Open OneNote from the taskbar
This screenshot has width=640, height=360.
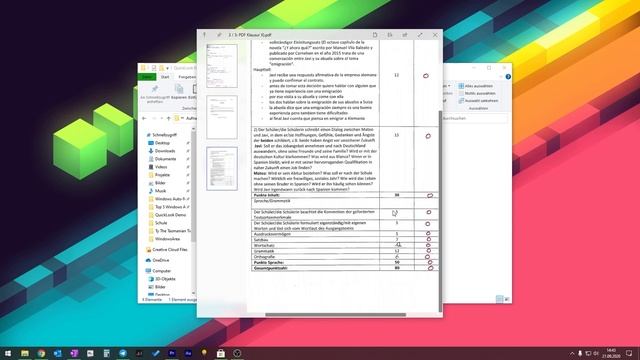(x=74, y=353)
